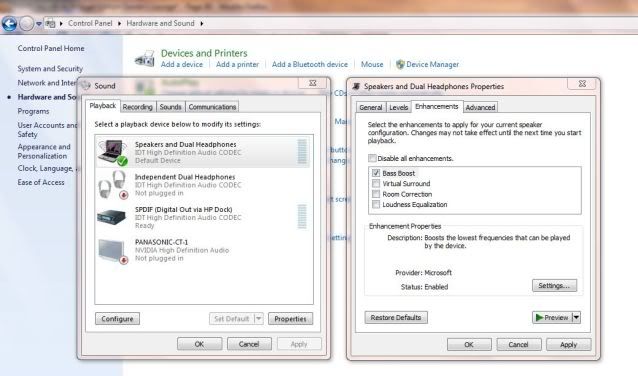Expand the Control Panel breadcrumb arrow
The width and height of the screenshot is (638, 376).
120,24
